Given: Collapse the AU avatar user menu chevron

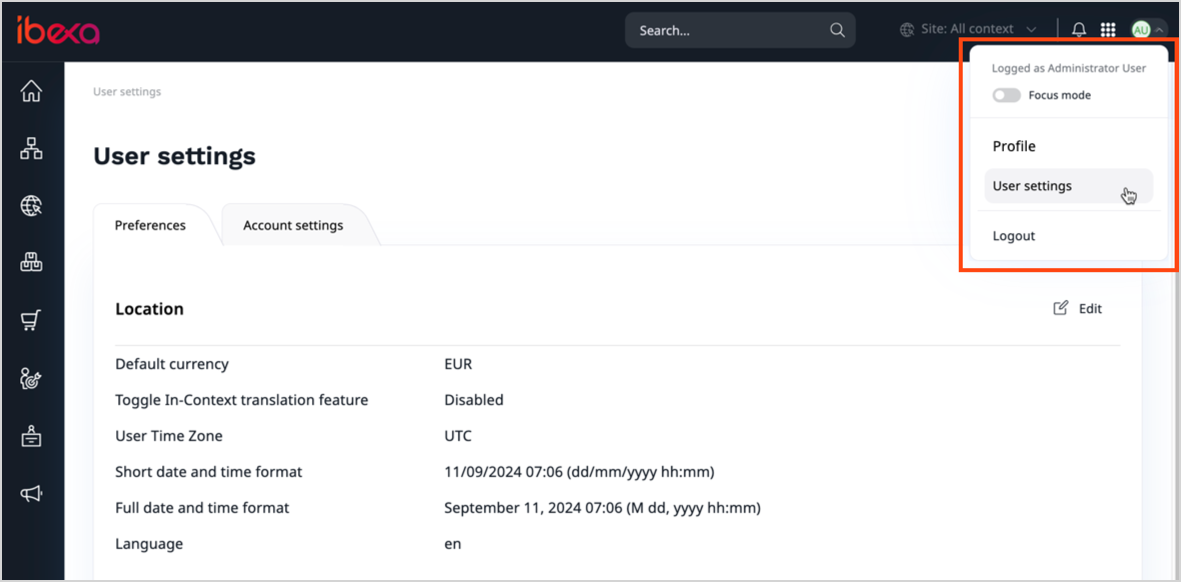Looking at the screenshot, I should pos(1157,29).
